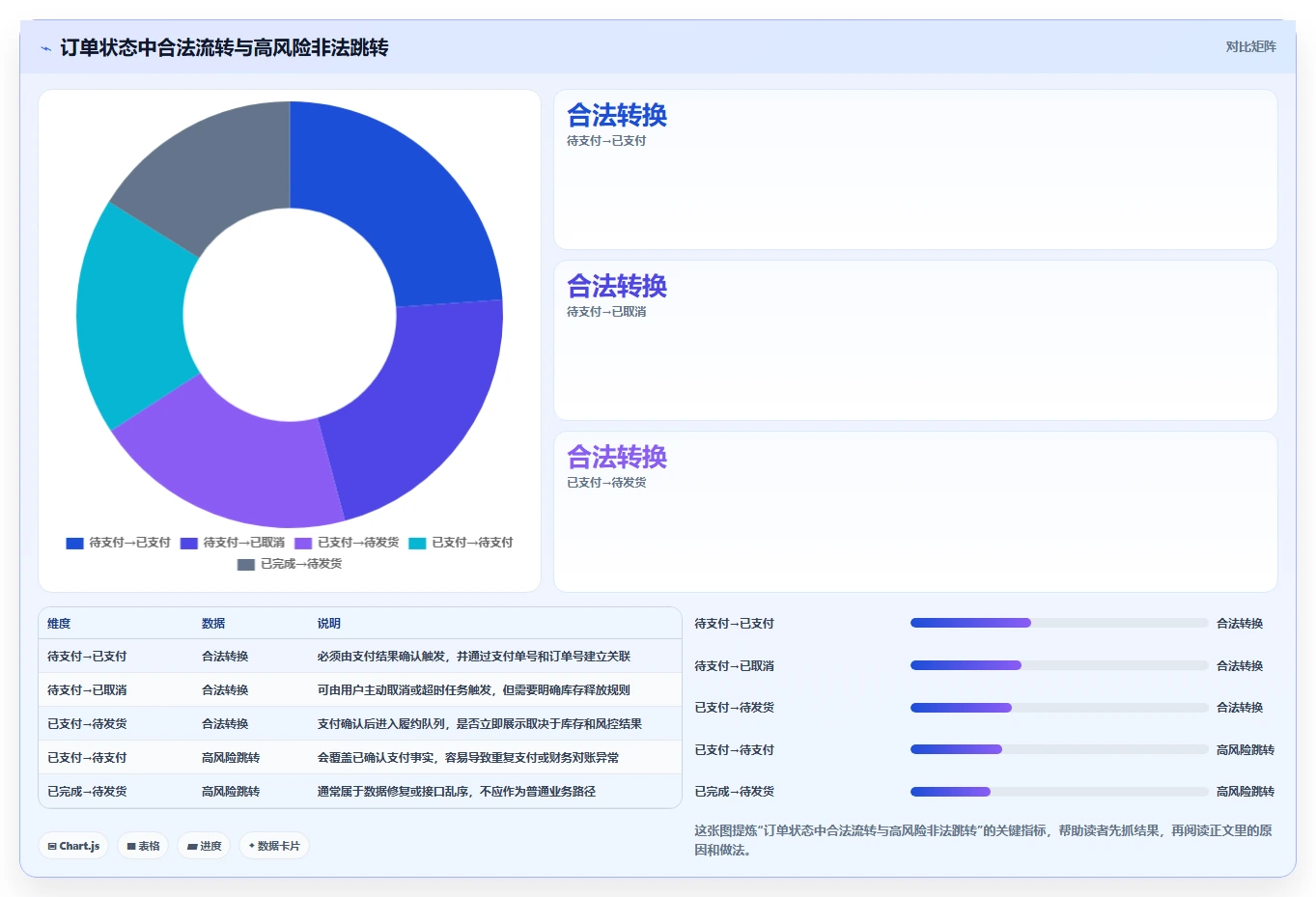This screenshot has height=897, width=1316.
Task: Toggle the 已支付→待支付 legend swatch
Action: [x=417, y=543]
